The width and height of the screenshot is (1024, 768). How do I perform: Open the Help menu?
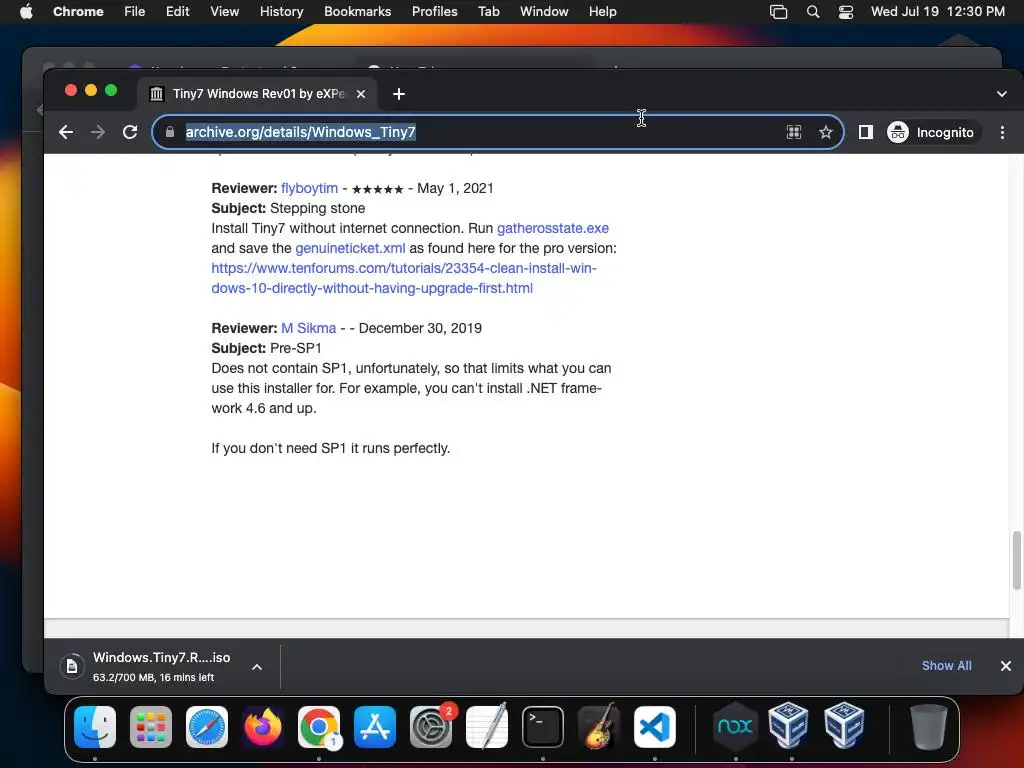tap(602, 12)
